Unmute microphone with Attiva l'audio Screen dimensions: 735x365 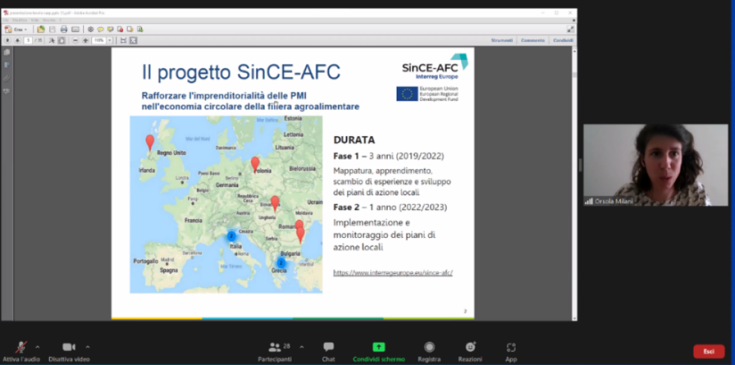point(21,352)
